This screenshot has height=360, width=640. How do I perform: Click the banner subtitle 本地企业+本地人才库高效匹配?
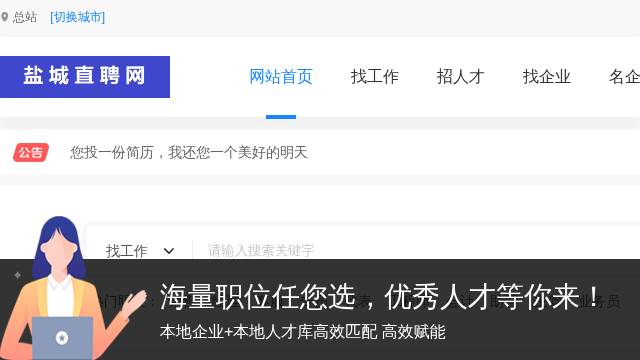point(268,332)
